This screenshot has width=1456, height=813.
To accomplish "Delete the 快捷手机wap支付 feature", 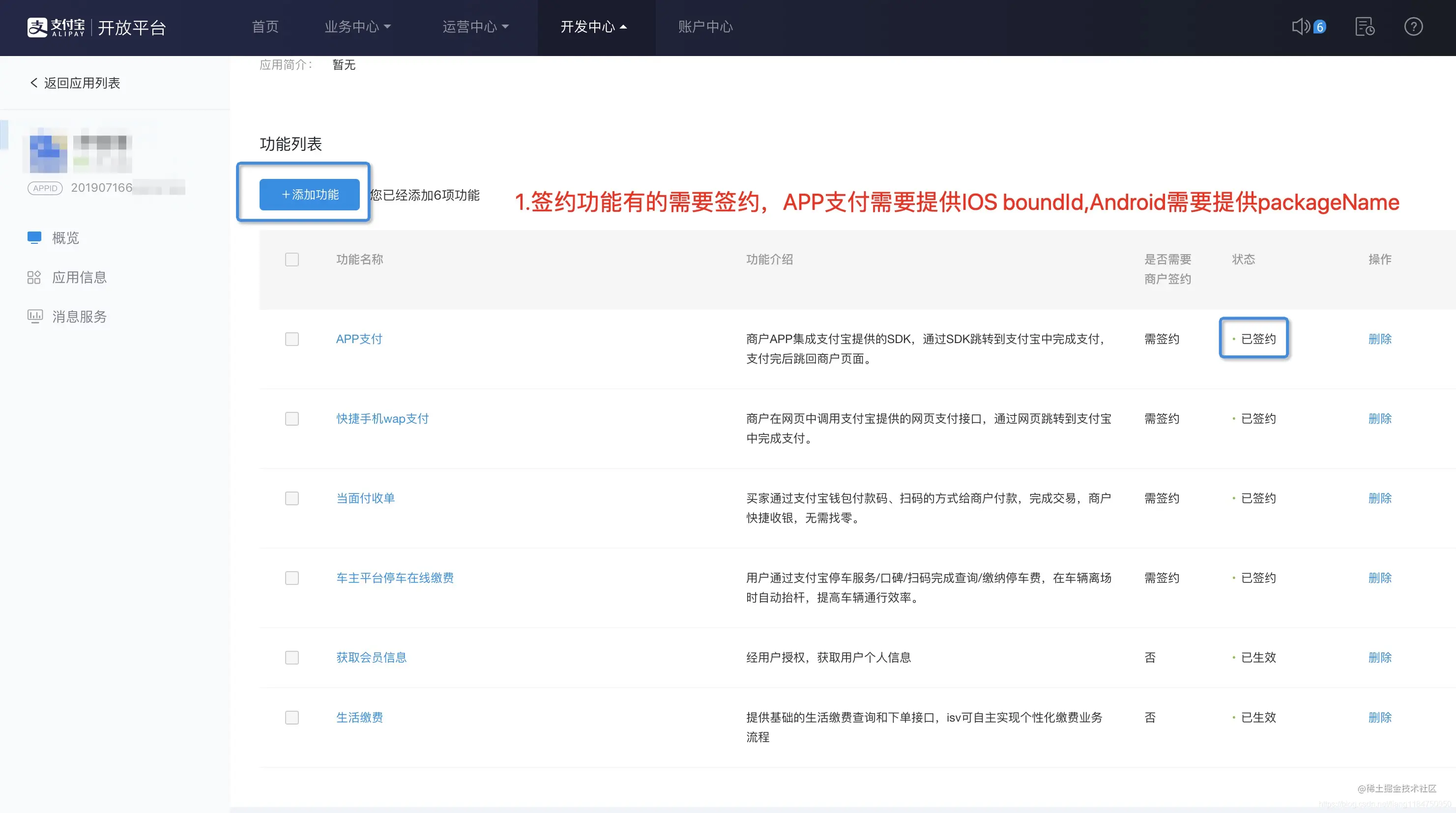I will click(1380, 419).
